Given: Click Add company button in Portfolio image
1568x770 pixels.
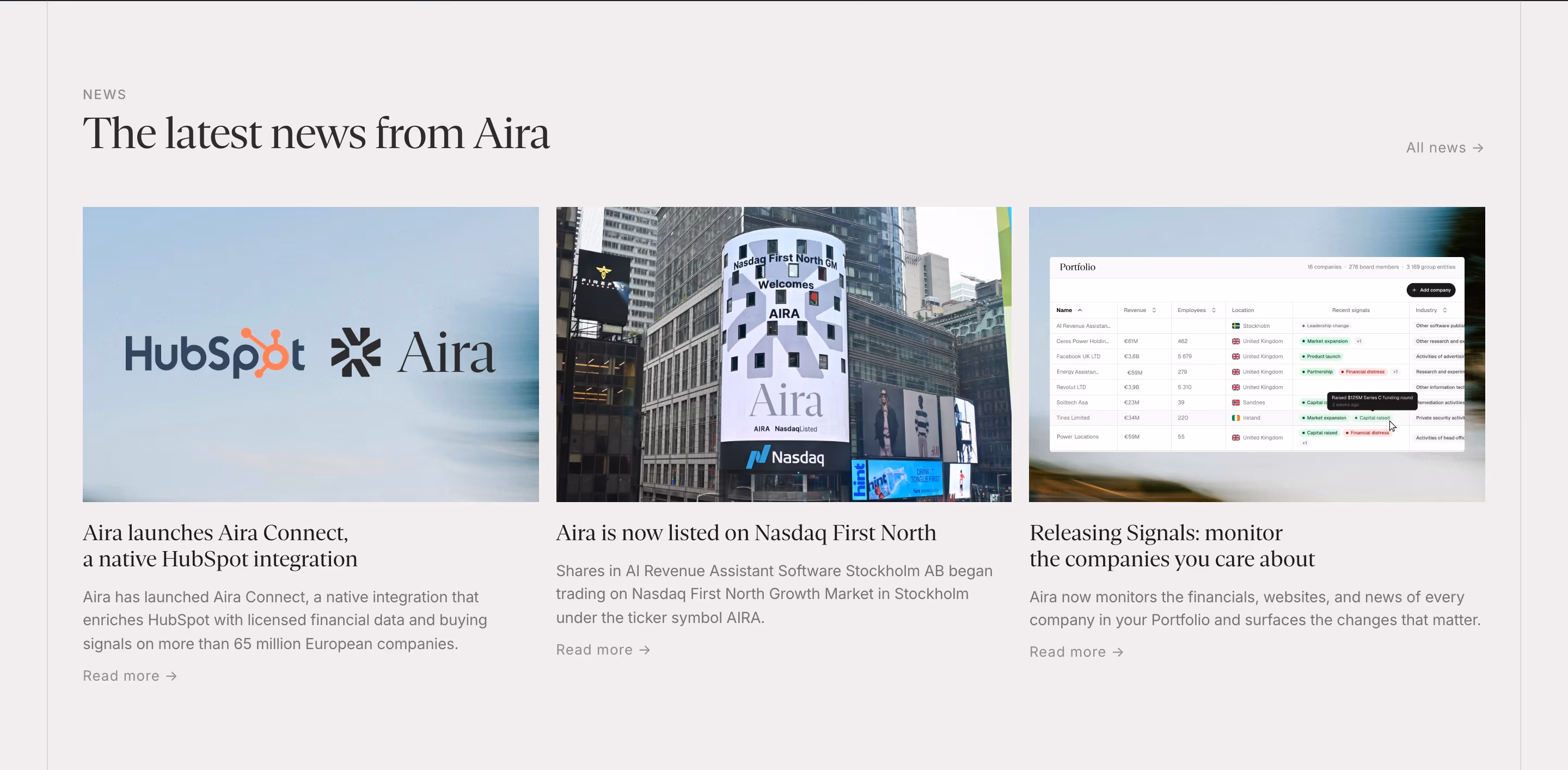Looking at the screenshot, I should 1430,290.
